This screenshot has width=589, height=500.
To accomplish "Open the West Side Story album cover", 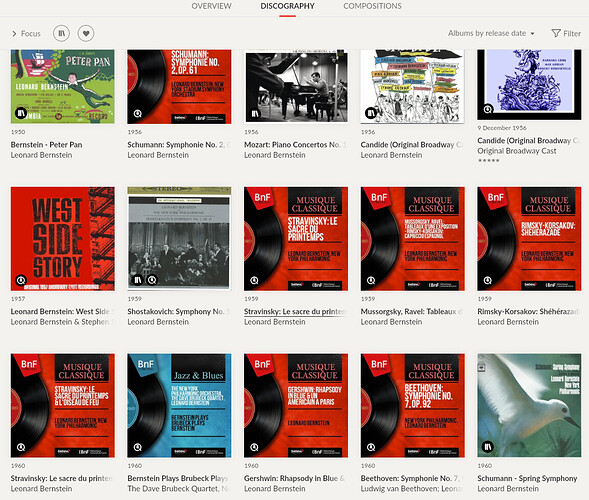I will click(63, 239).
